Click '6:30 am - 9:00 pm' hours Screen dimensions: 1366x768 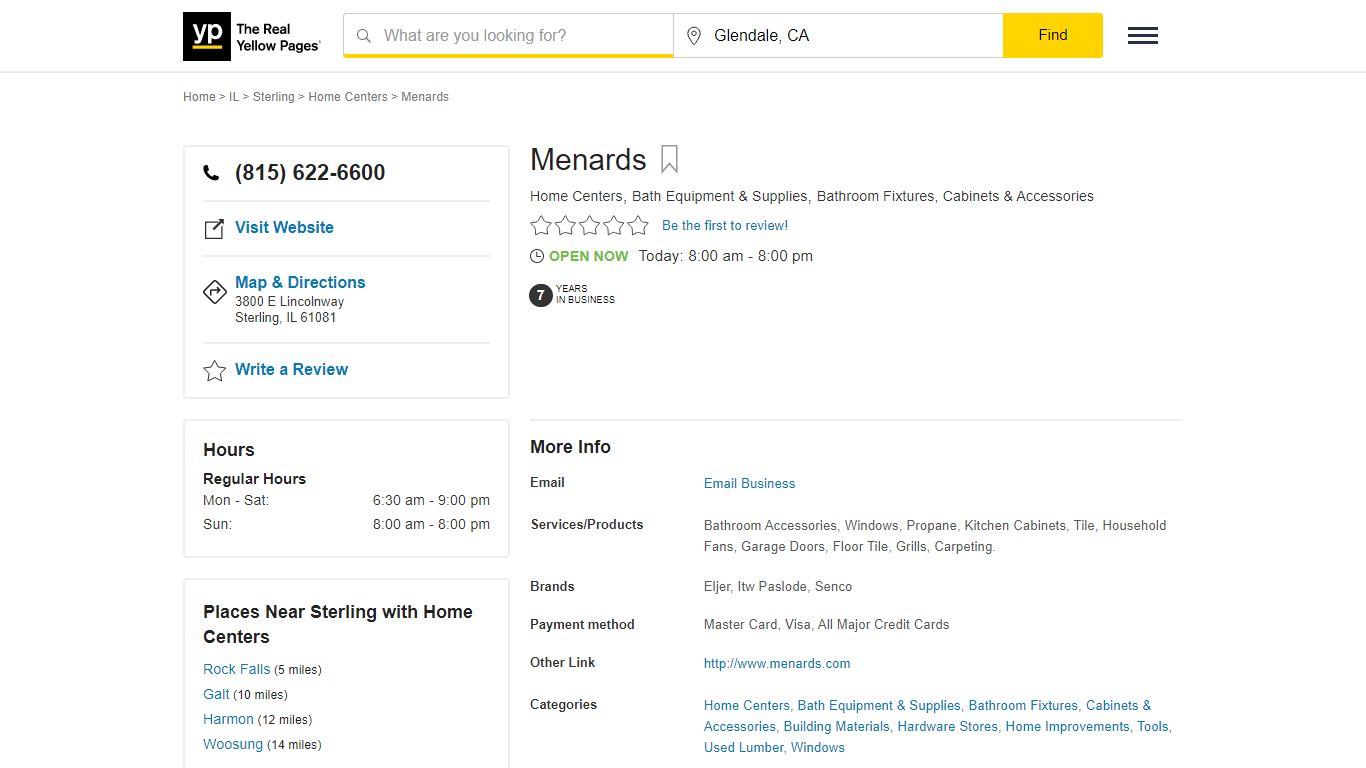click(431, 500)
